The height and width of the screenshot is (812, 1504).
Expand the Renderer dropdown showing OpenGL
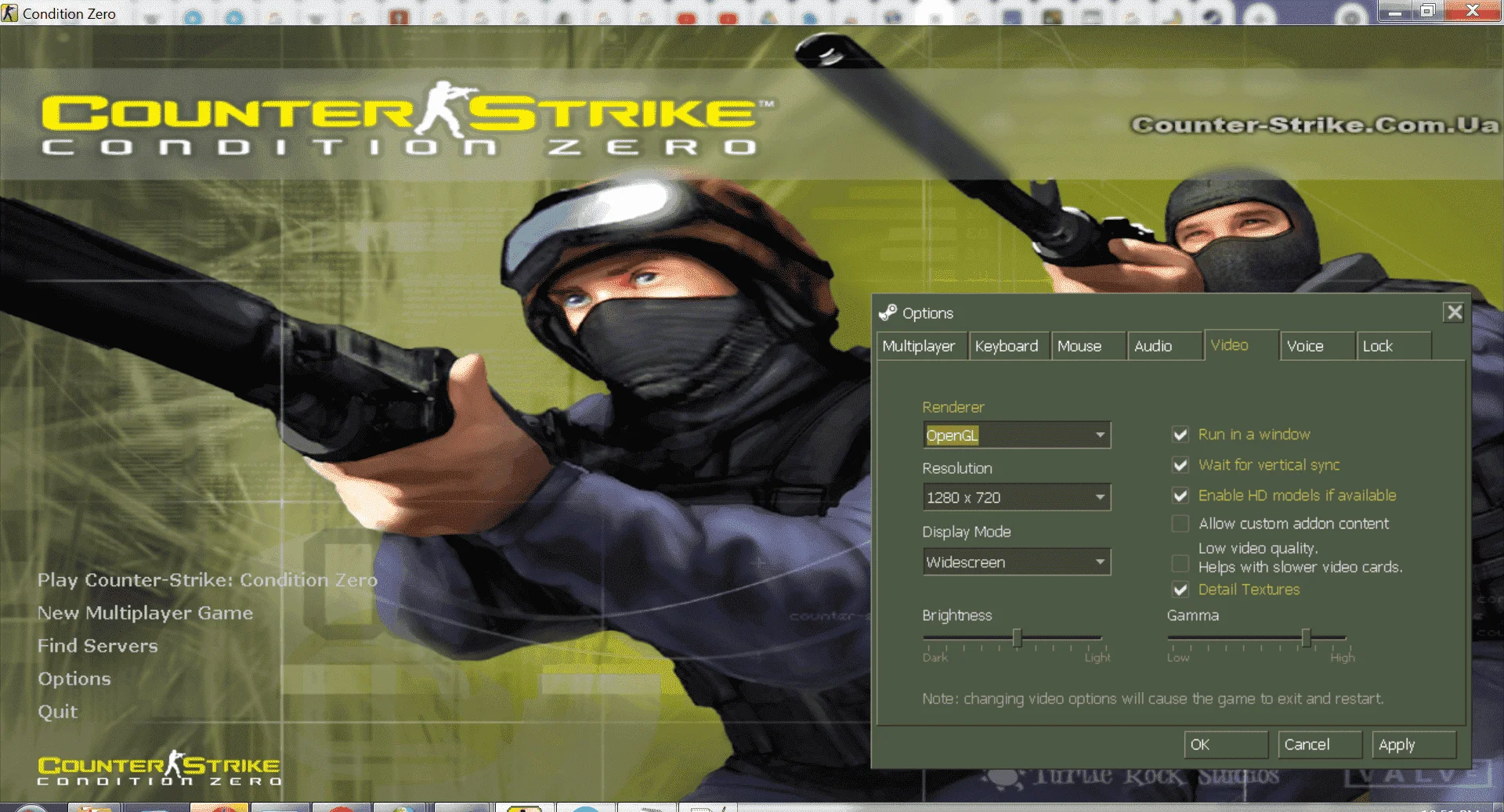pos(1017,435)
